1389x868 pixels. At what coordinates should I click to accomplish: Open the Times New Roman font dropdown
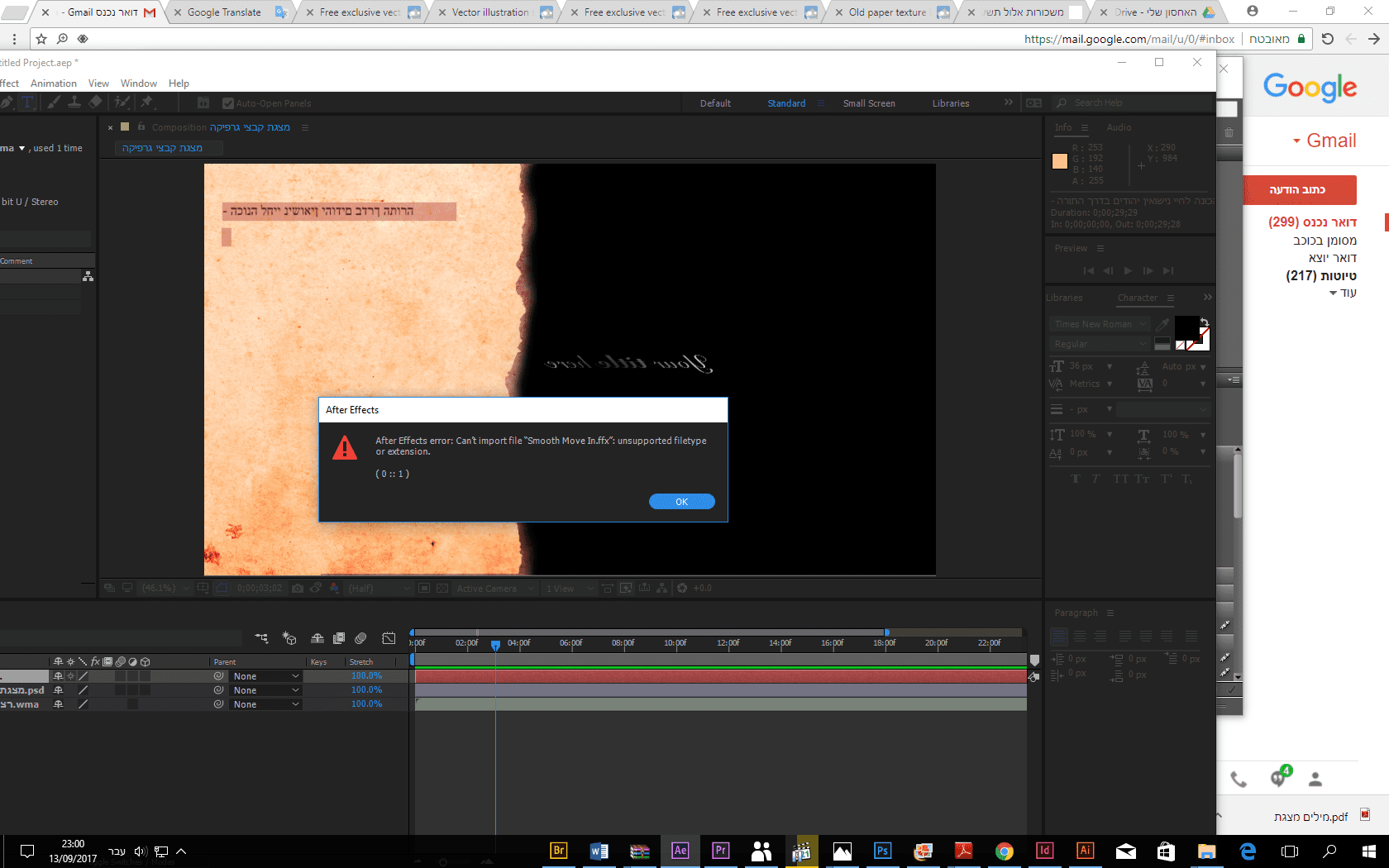point(1100,324)
